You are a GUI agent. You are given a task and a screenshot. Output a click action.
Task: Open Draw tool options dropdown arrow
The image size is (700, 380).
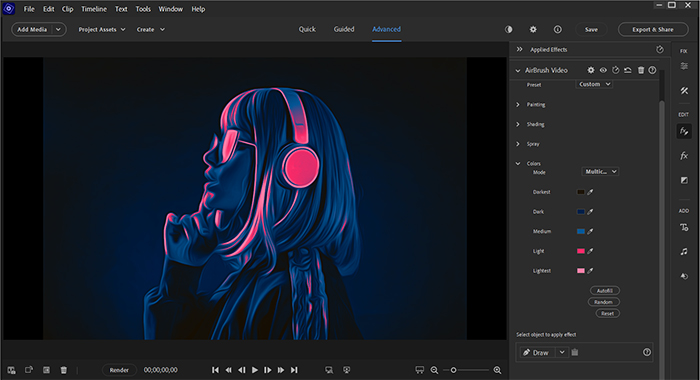click(562, 352)
